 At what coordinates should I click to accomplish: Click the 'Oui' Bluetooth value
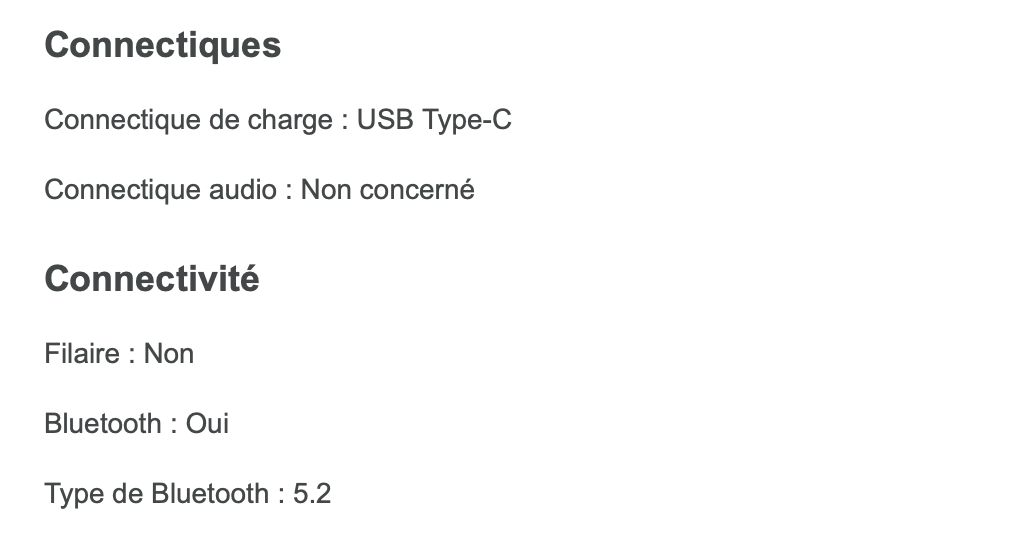[x=207, y=423]
